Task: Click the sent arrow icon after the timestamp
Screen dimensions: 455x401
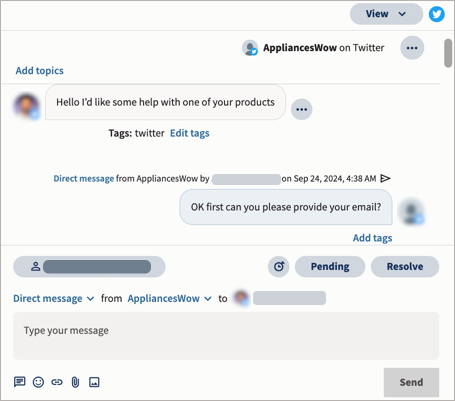Action: [385, 179]
